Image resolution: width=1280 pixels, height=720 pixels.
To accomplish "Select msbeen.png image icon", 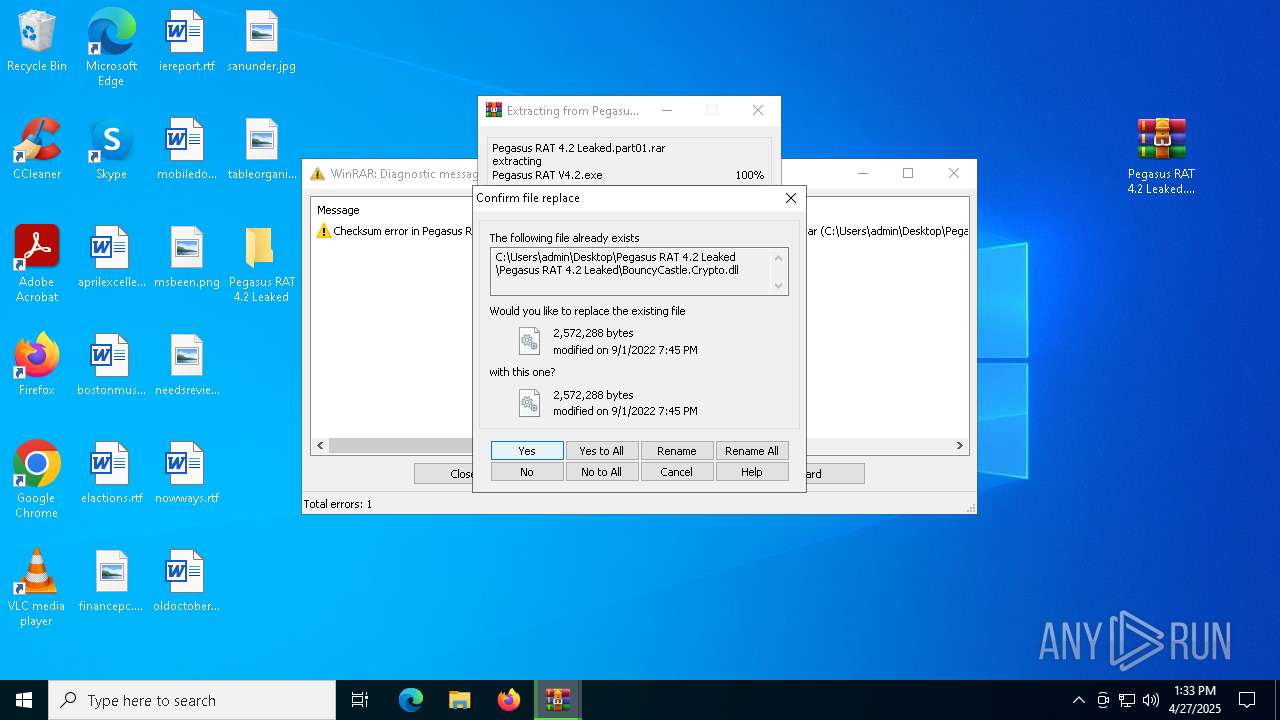I will tap(186, 257).
